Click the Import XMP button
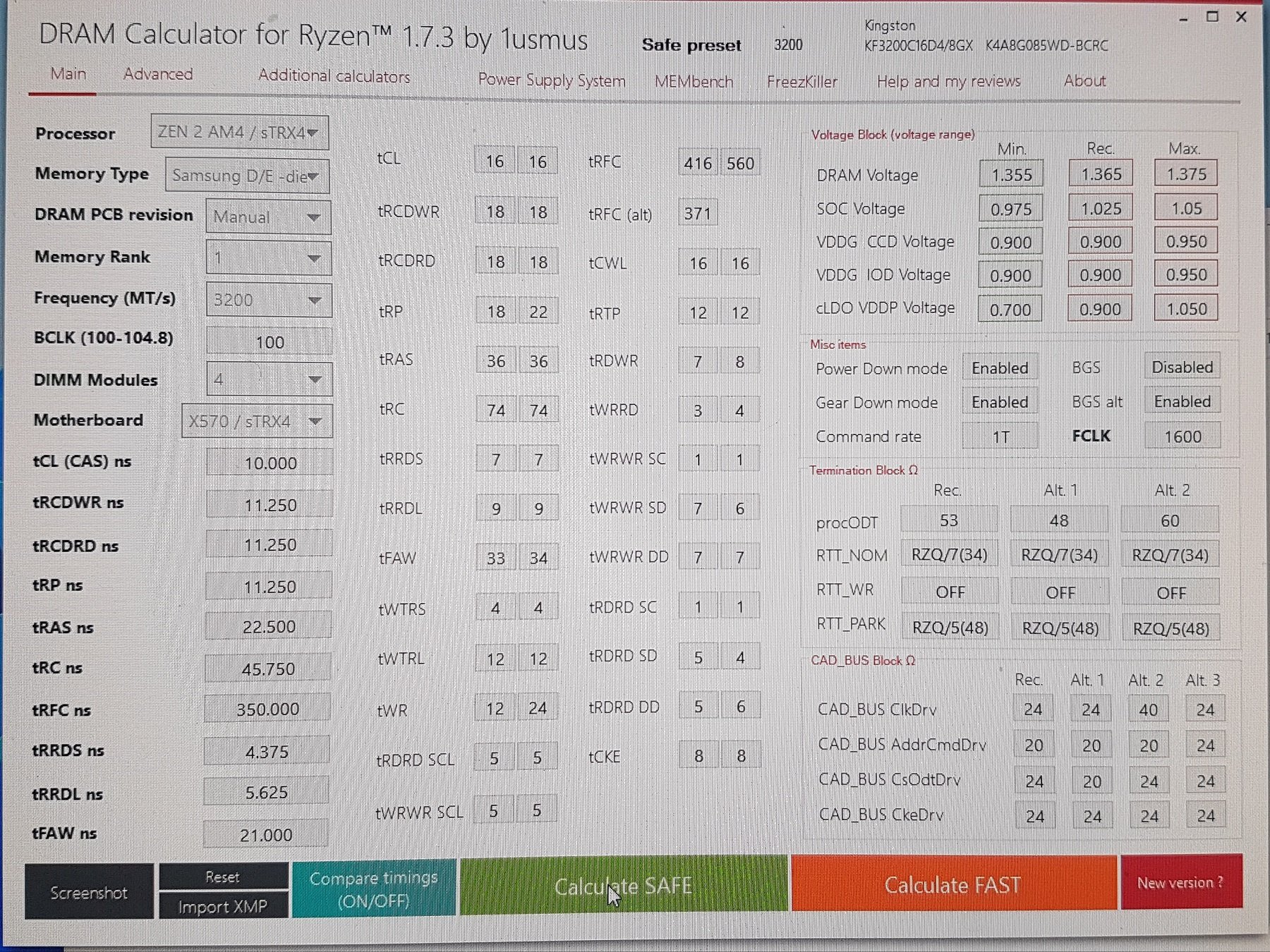1270x952 pixels. click(x=223, y=906)
